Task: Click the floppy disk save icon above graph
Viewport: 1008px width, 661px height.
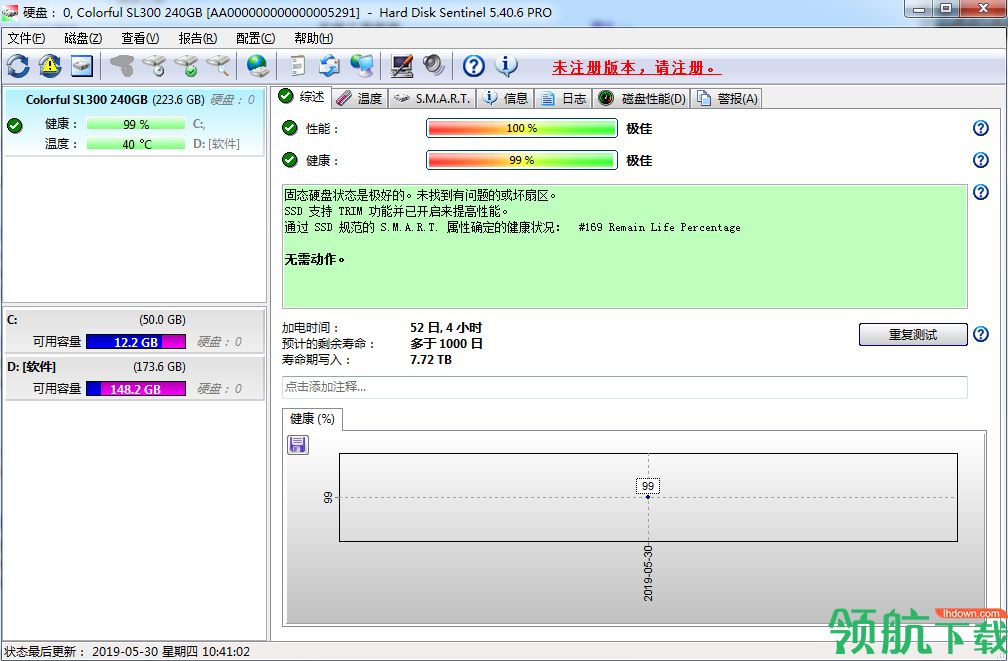Action: click(298, 444)
